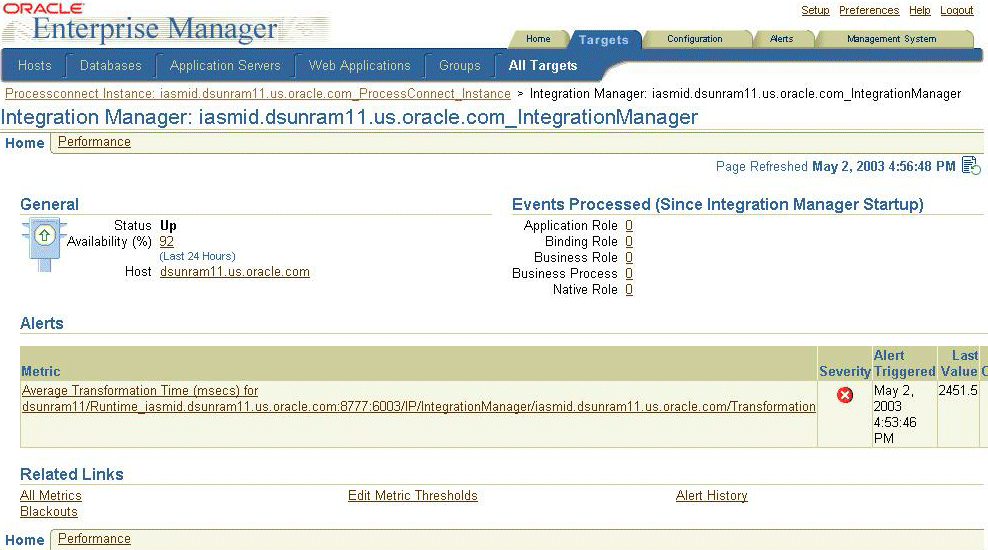Select the bottom Home tab
The width and height of the screenshot is (988, 550).
[x=25, y=540]
